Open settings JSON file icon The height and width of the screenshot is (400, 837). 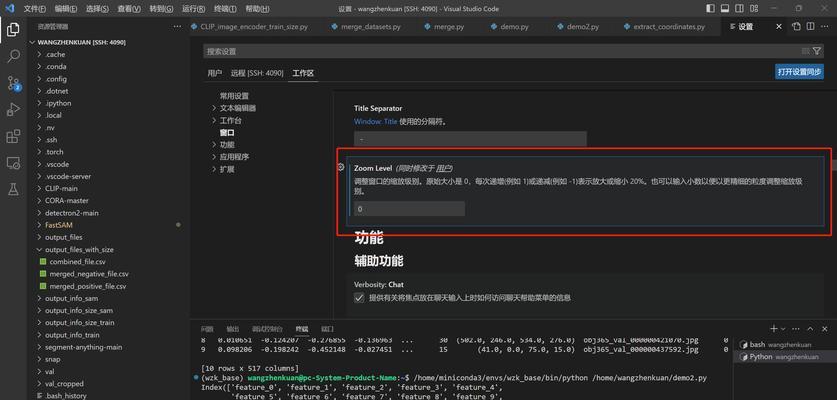coord(796,27)
